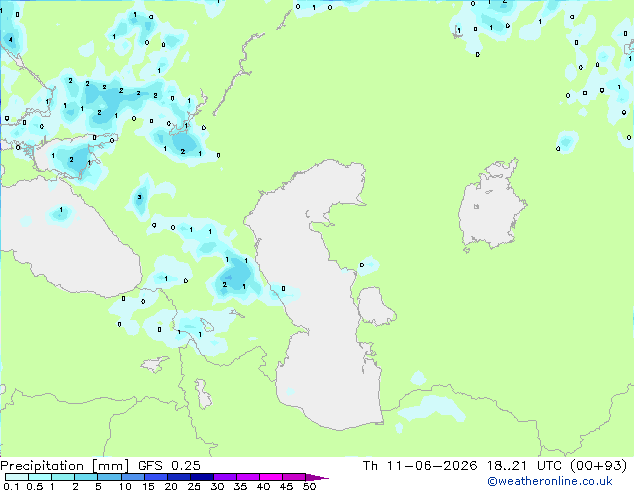
Task: Click the Caspian Sea on the map
Action: tap(315, 295)
